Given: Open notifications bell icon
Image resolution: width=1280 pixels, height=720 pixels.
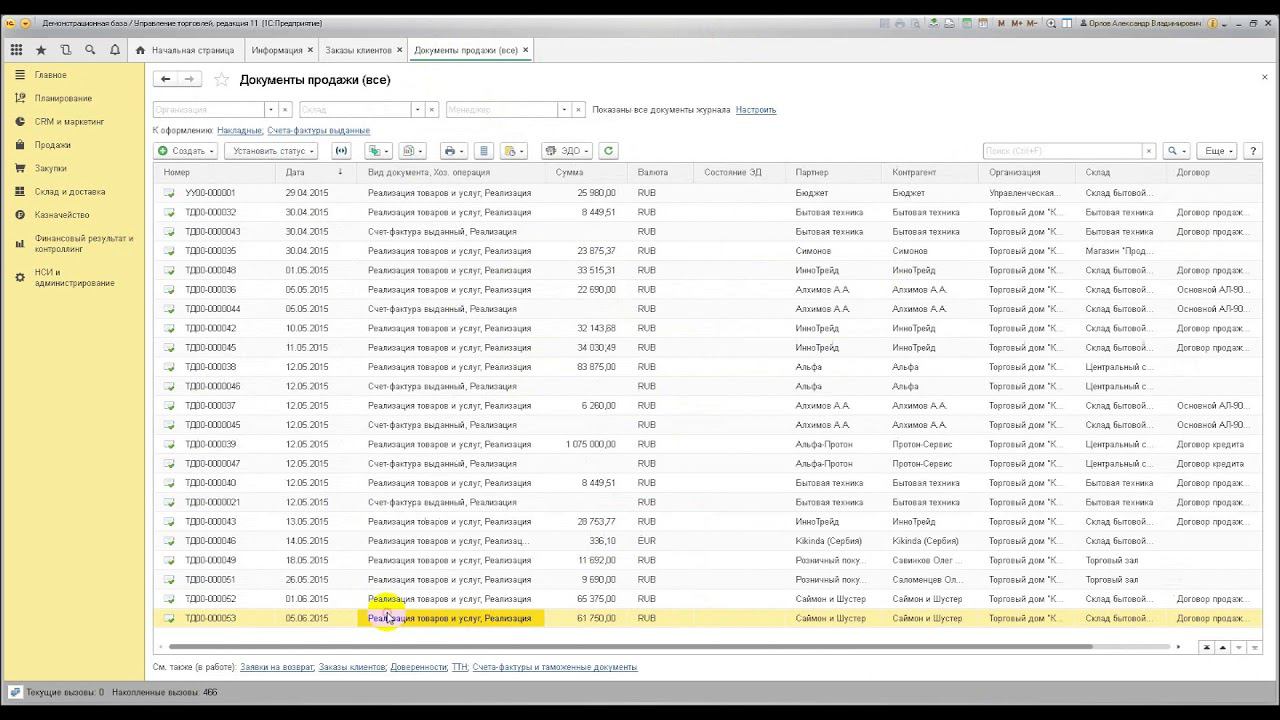Looking at the screenshot, I should [115, 49].
